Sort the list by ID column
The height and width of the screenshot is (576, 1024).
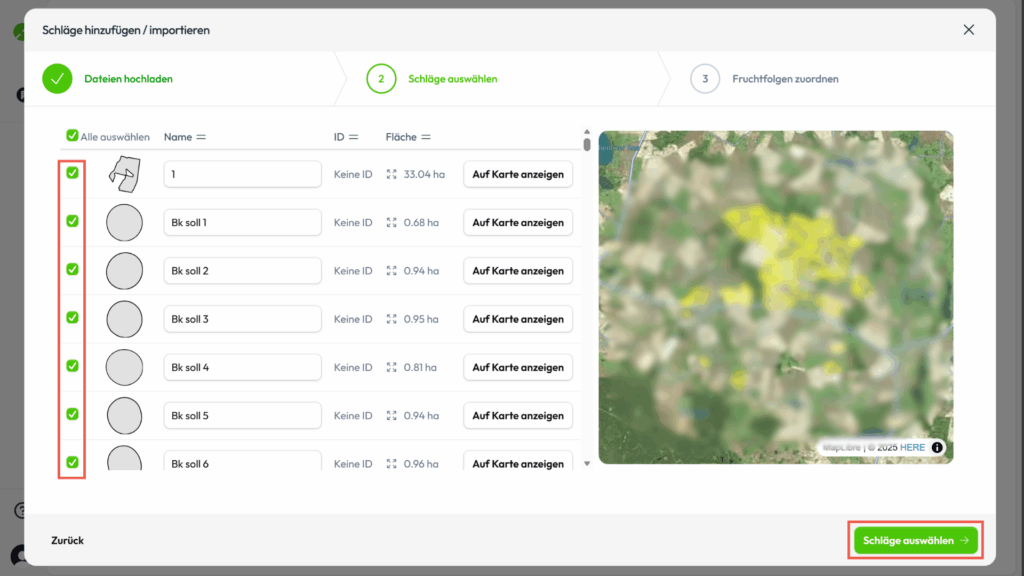pos(352,137)
